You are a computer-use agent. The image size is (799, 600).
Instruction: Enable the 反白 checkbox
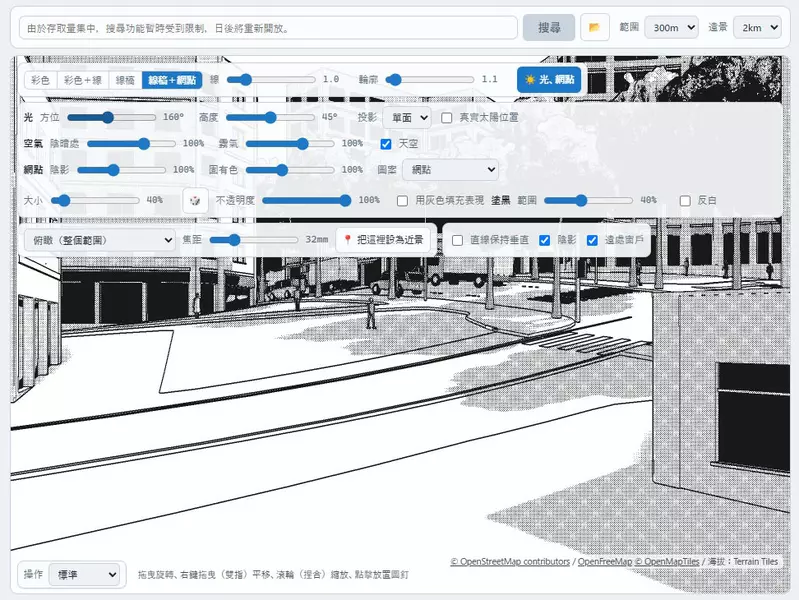pyautogui.click(x=685, y=200)
